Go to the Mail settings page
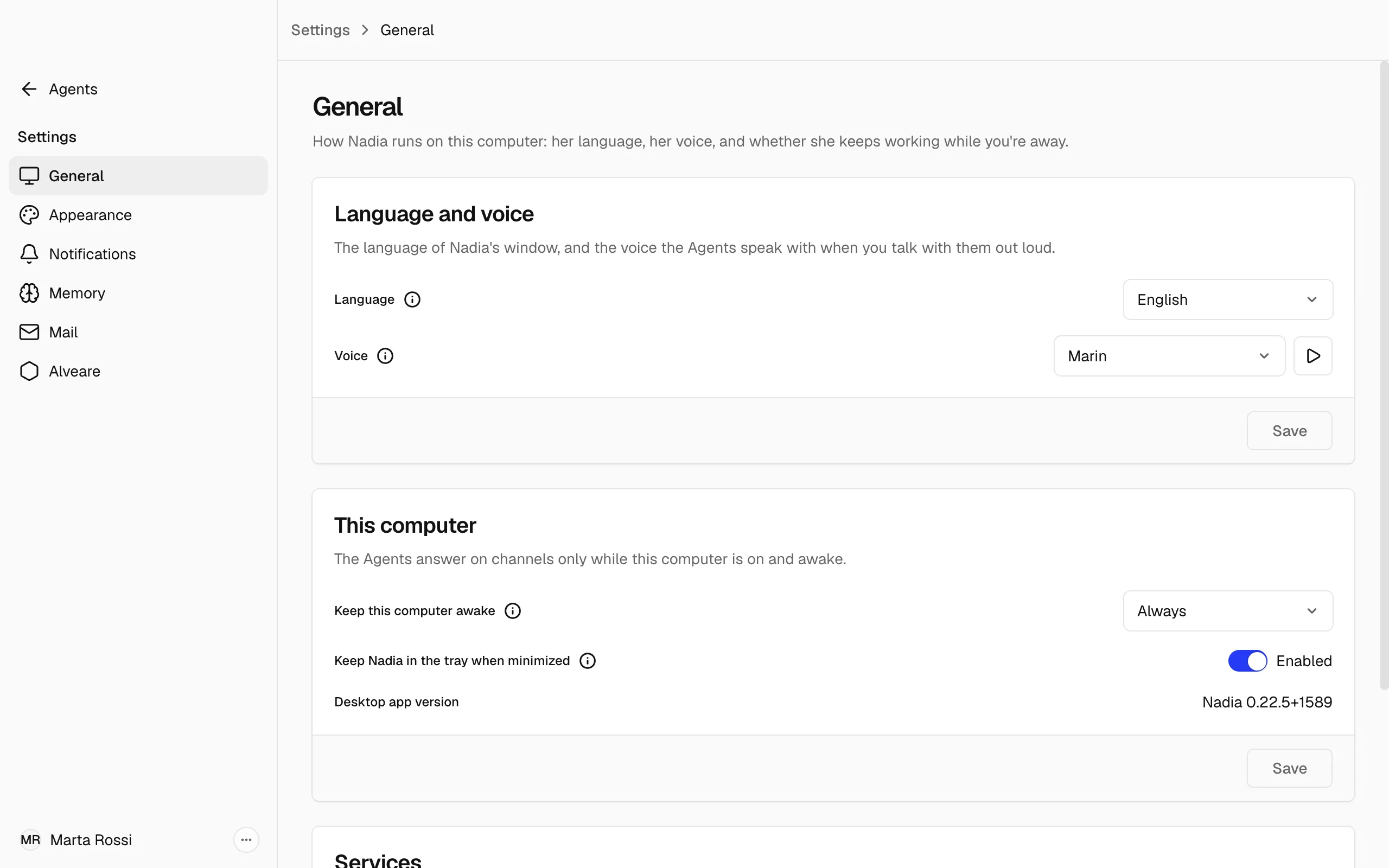The image size is (1389, 868). (138, 332)
